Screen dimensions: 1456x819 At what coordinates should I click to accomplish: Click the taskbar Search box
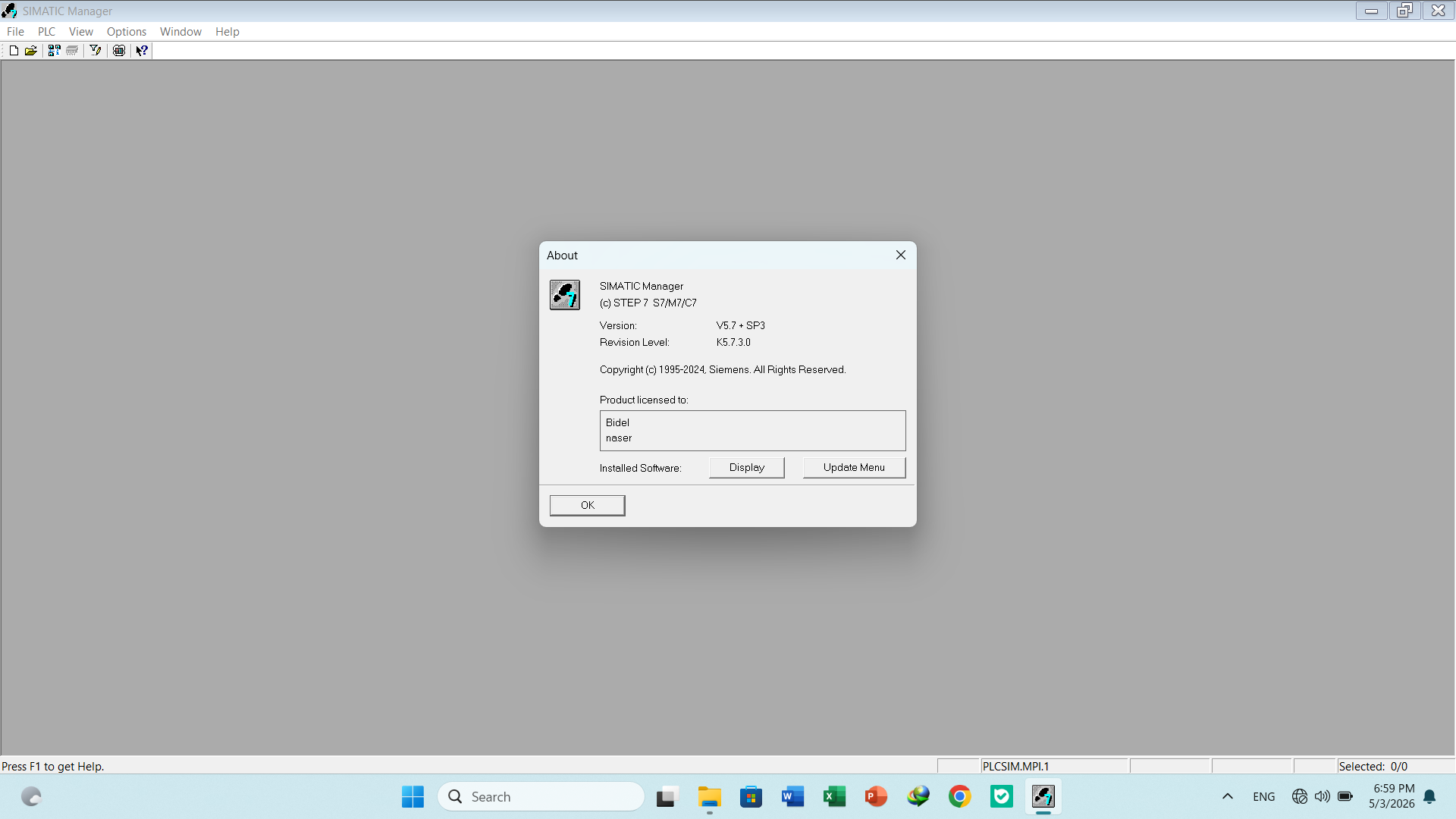coord(541,797)
